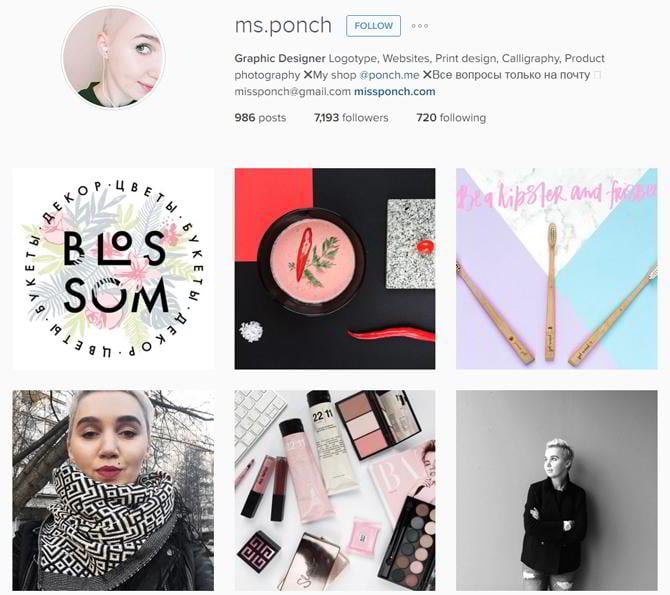The height and width of the screenshot is (595, 670).
Task: Open the selfie with patterned scarf post
Action: pyautogui.click(x=113, y=490)
